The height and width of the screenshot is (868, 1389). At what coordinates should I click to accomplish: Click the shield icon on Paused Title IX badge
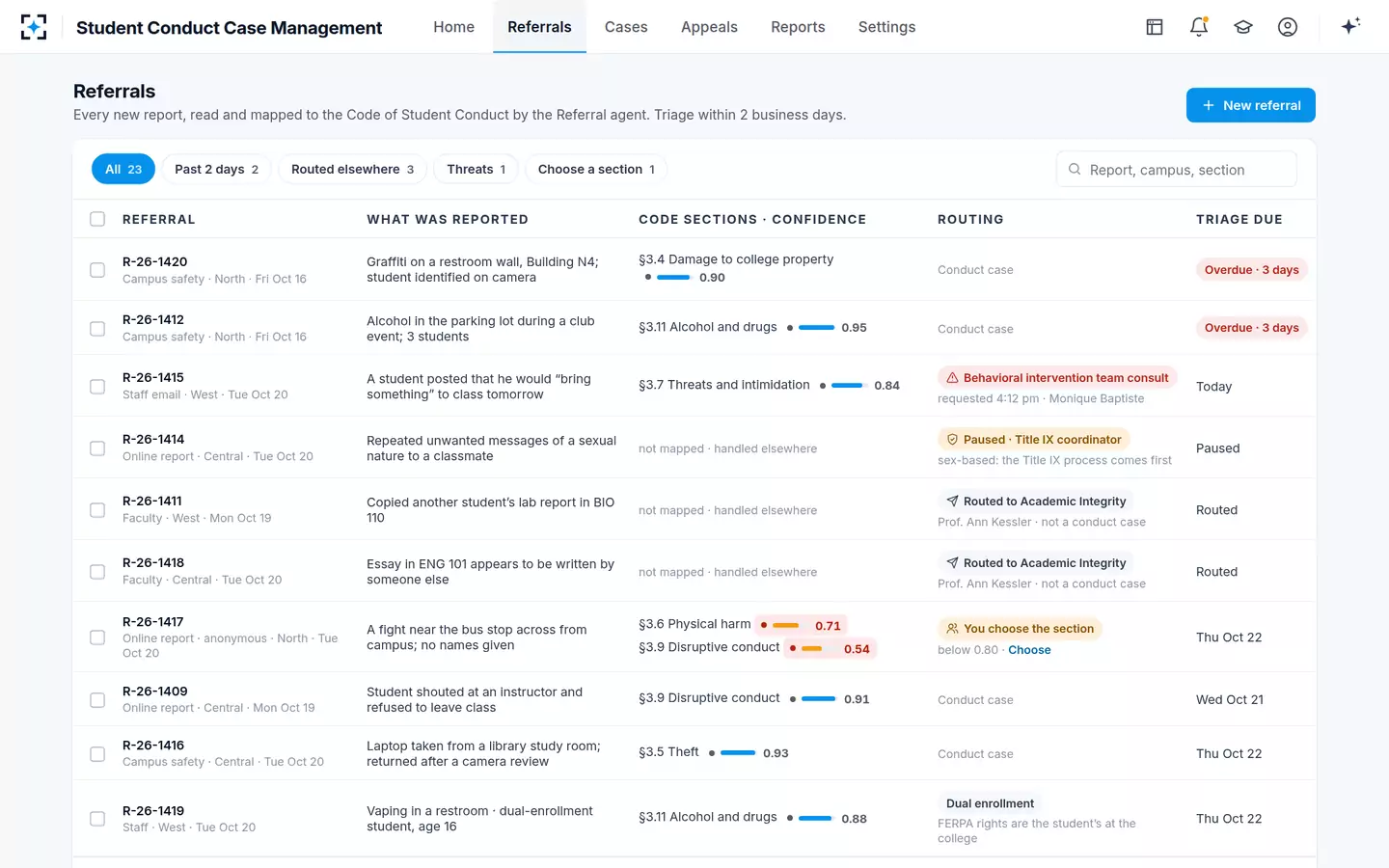(x=952, y=440)
